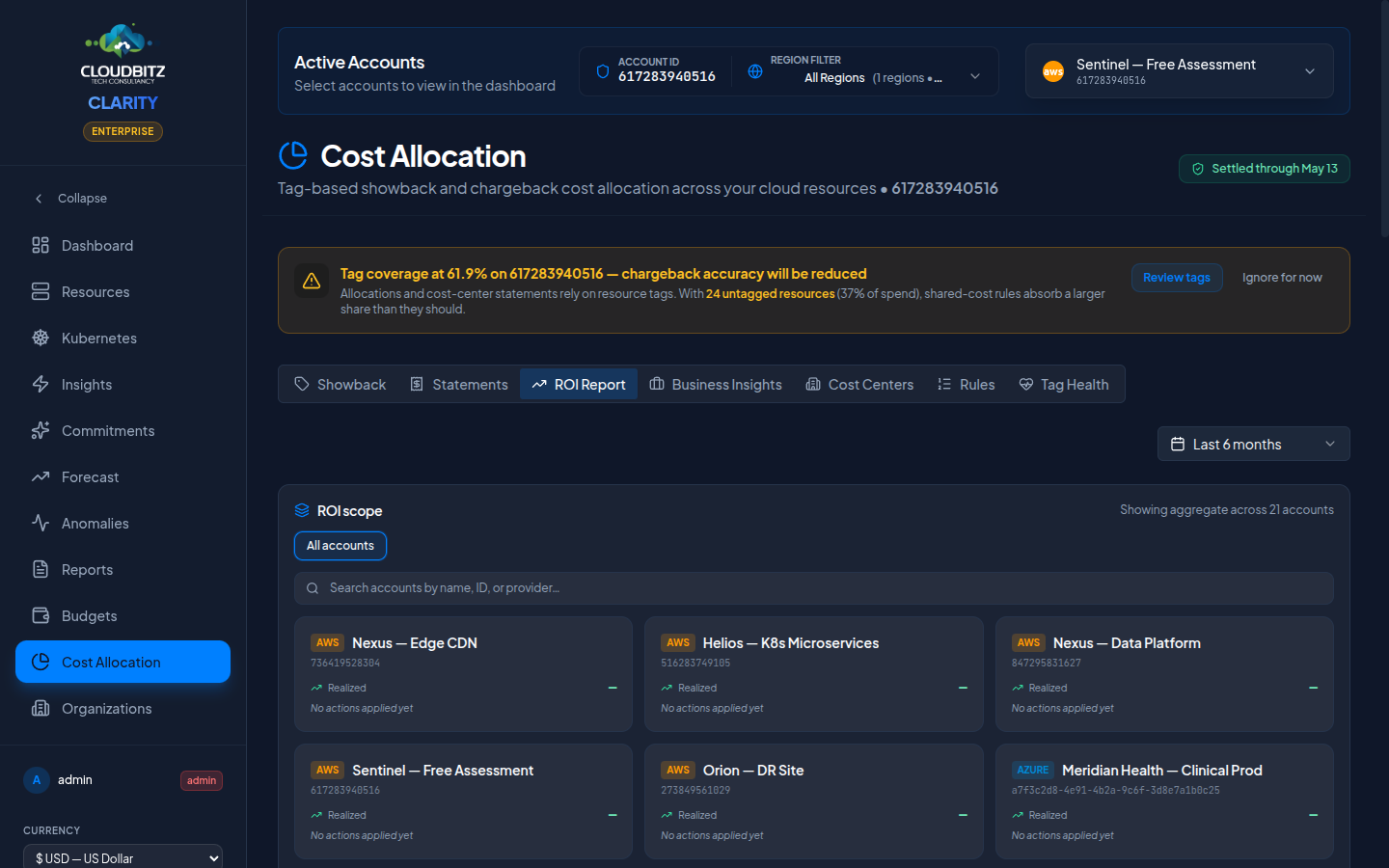Click the Kubernetes wheel icon
Image resolution: width=1389 pixels, height=868 pixels.
[x=41, y=338]
